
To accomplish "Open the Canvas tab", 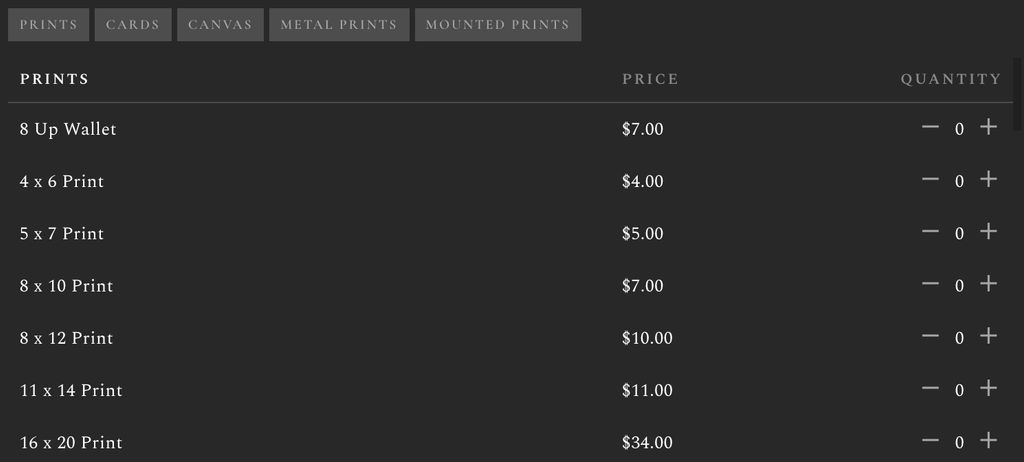I will pyautogui.click(x=220, y=25).
